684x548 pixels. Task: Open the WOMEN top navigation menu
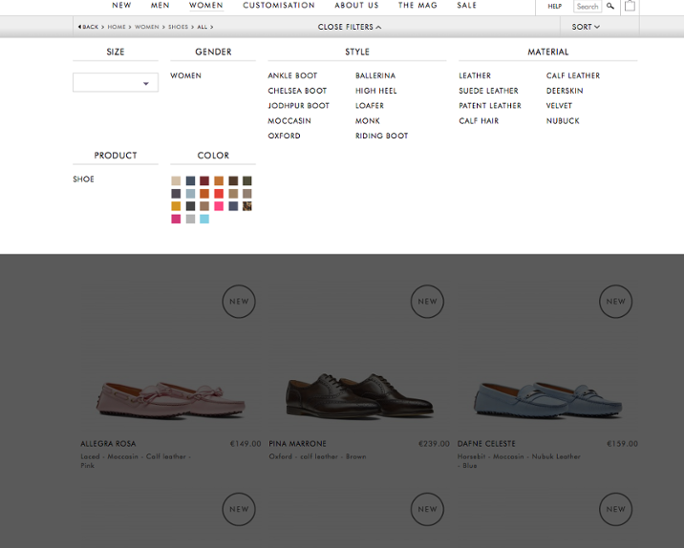[x=206, y=5]
